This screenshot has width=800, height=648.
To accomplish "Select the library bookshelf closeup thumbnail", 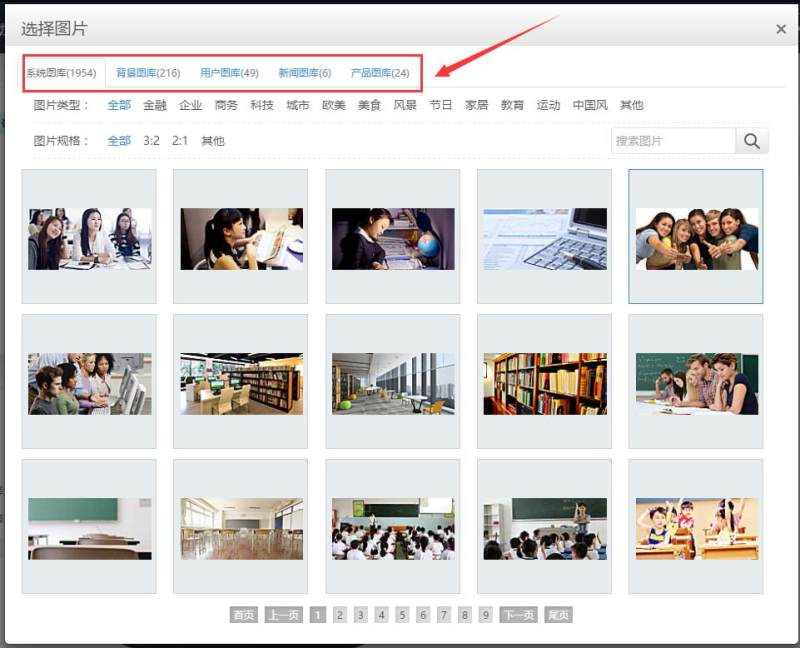I will pos(544,383).
